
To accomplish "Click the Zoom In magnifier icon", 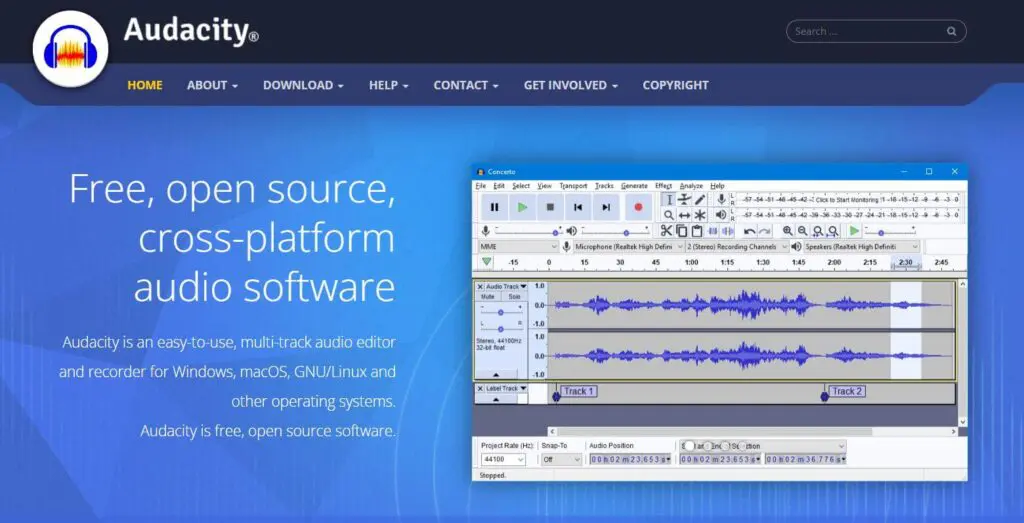I will tap(788, 230).
